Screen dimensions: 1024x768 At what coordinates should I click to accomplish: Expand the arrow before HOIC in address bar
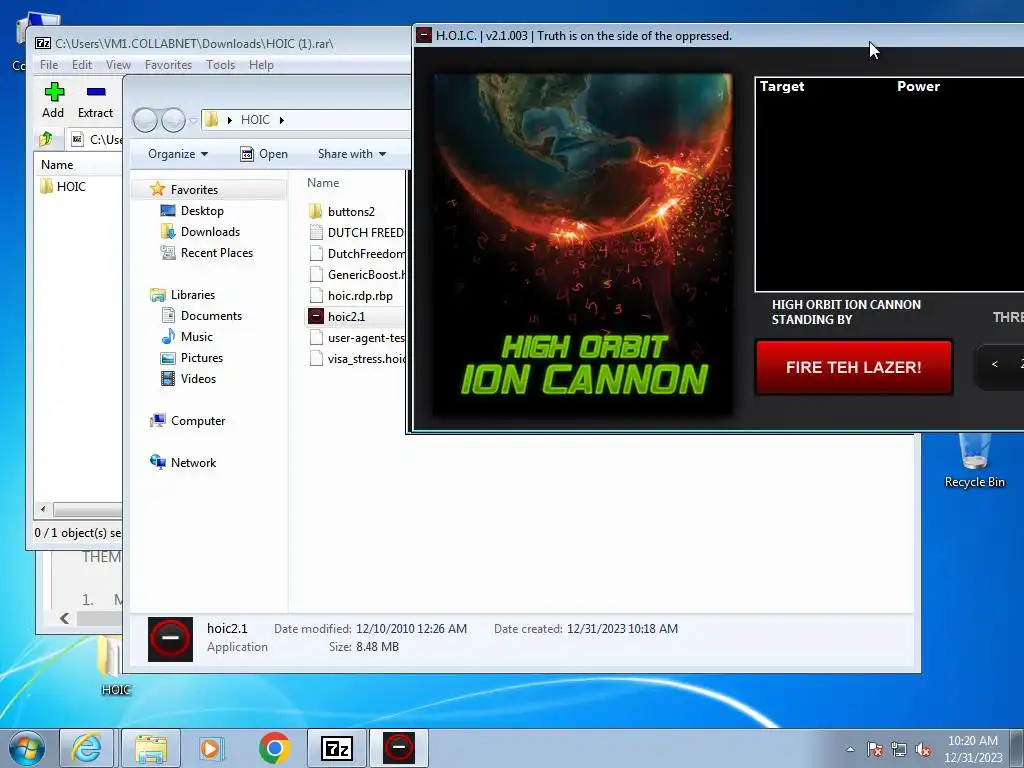229,120
